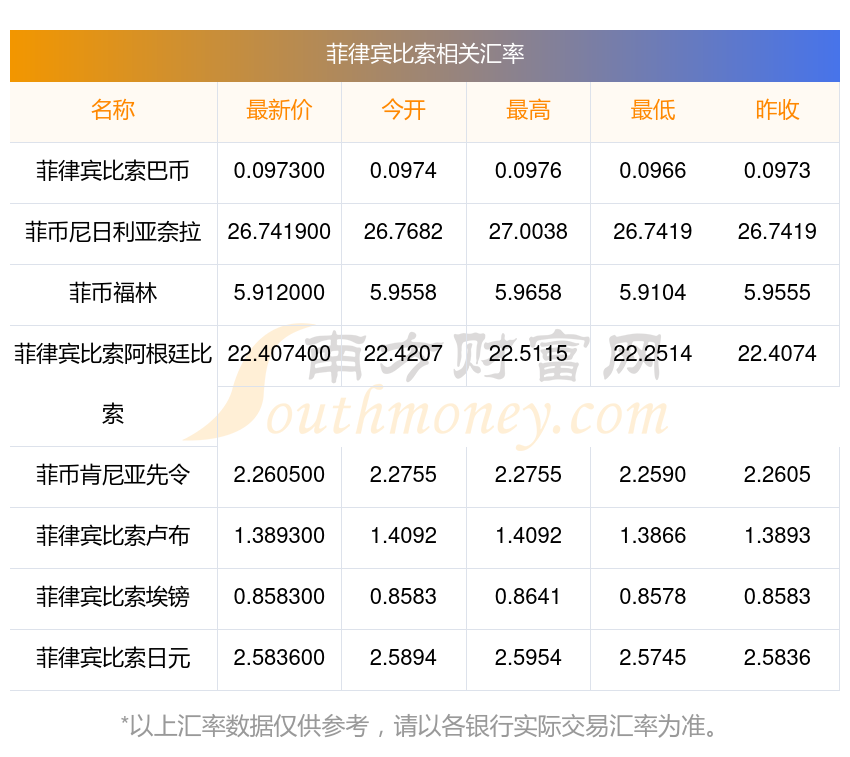Screen dimensions: 850x757
Task: Click the value 2.2605
Action: pyautogui.click(x=777, y=475)
